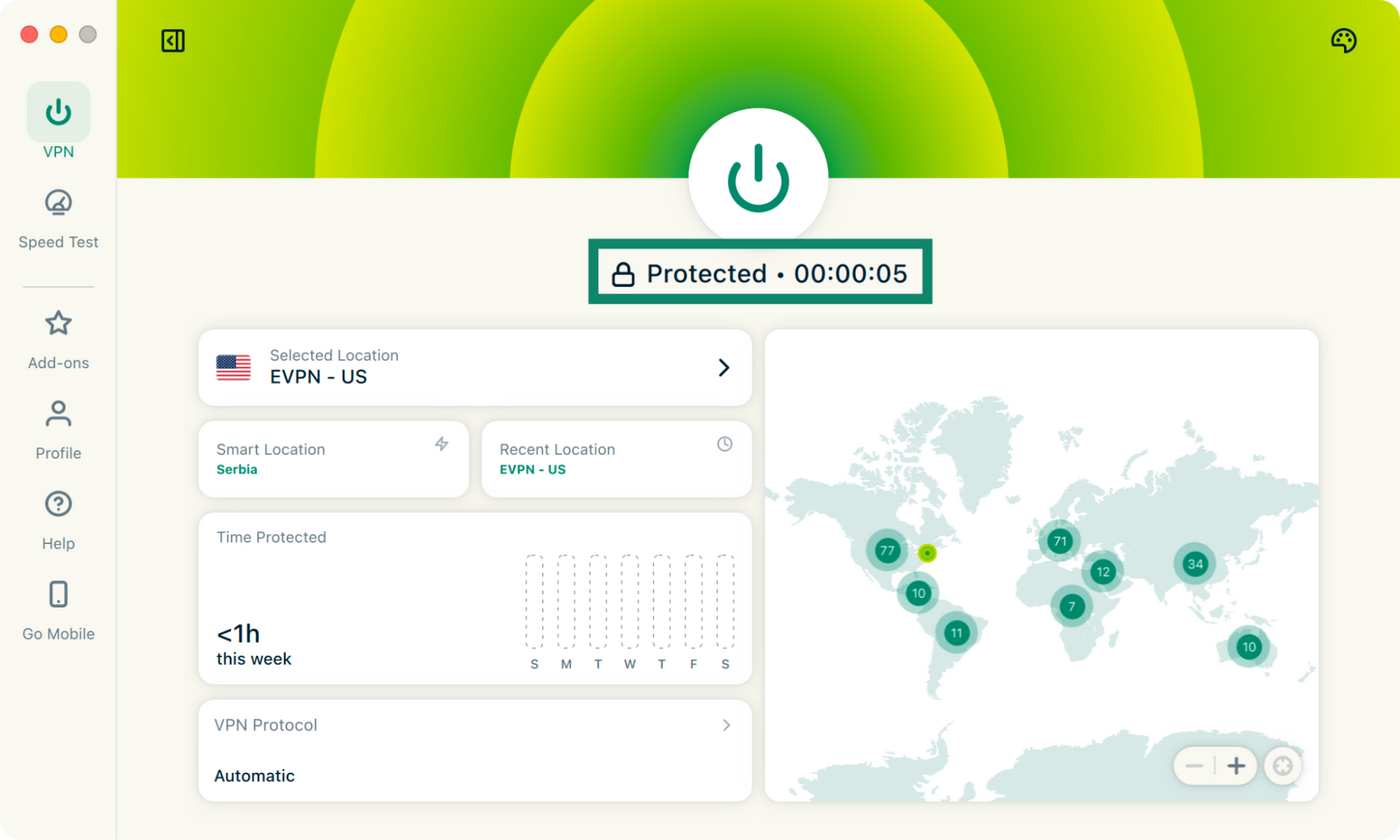Click the United States flag icon
The height and width of the screenshot is (840, 1400).
(x=233, y=368)
